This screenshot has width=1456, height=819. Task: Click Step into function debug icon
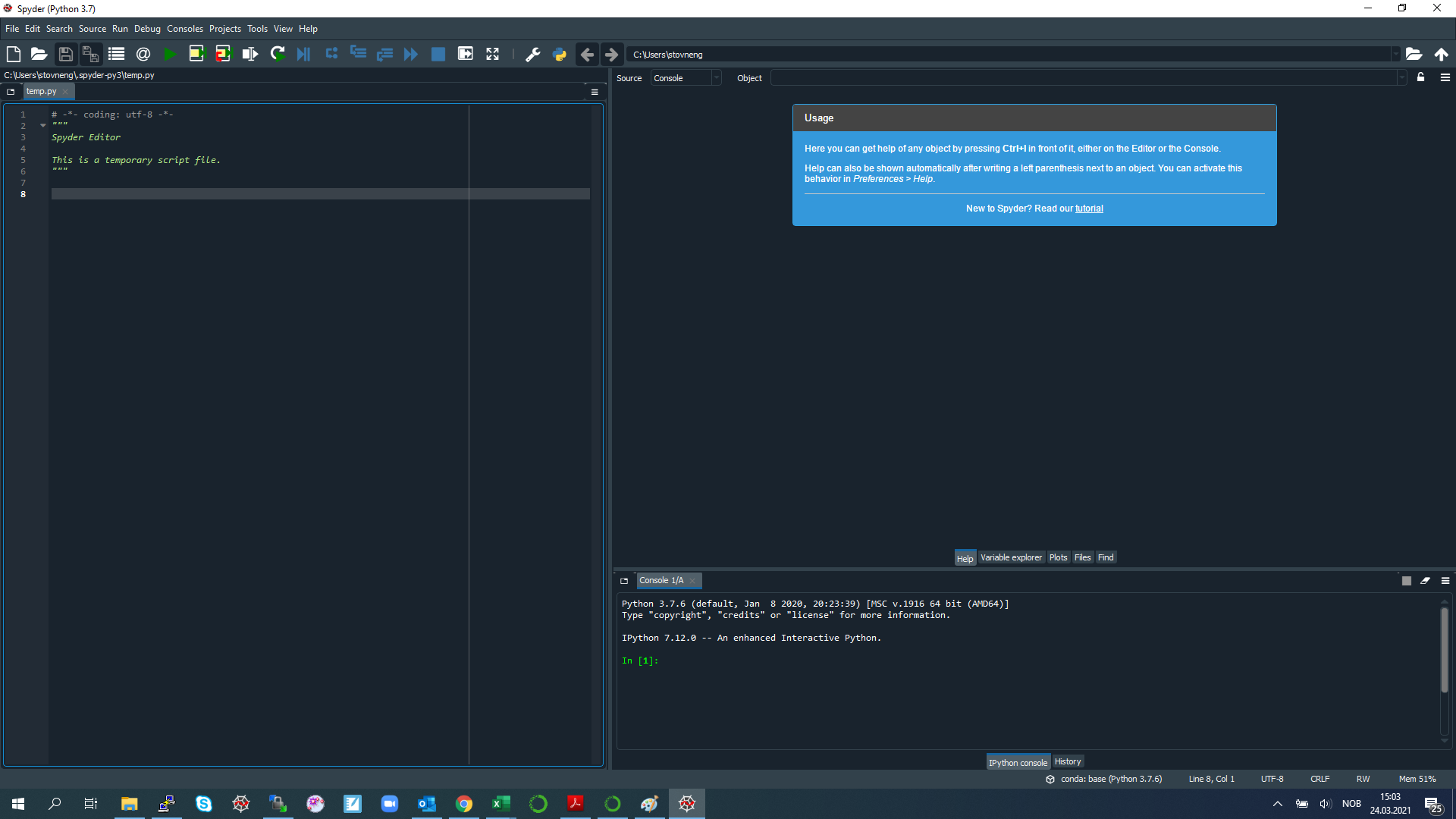(358, 54)
